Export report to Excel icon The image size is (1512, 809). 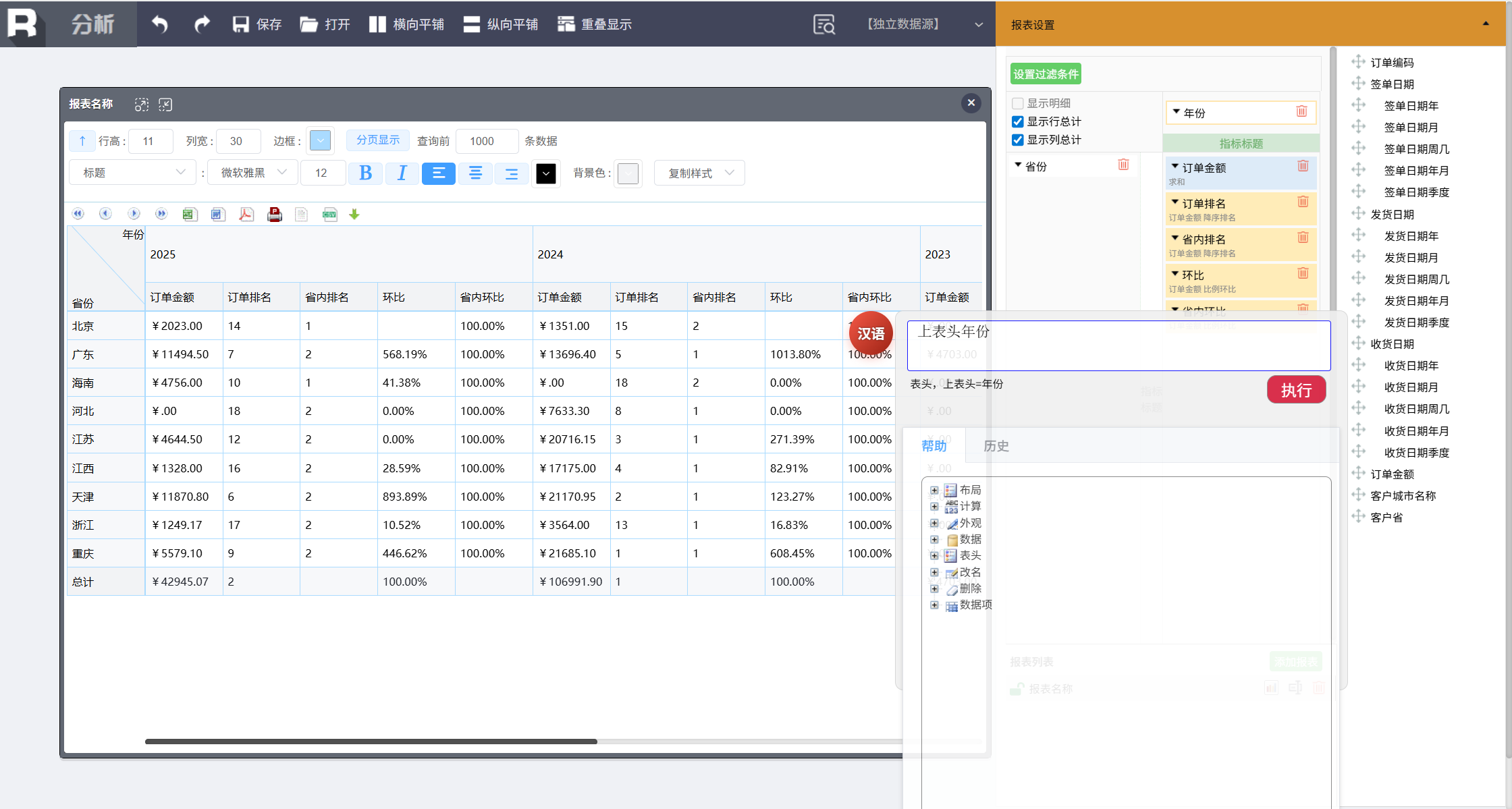click(189, 215)
